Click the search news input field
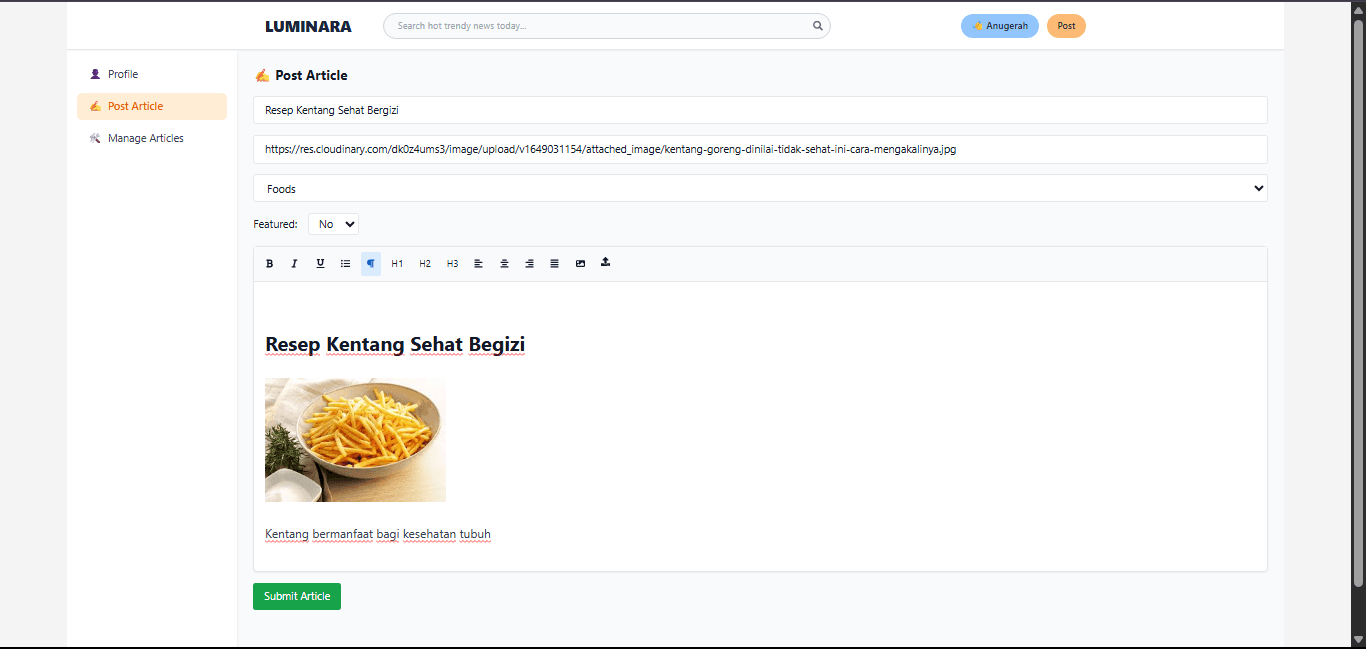Viewport: 1366px width, 649px height. click(600, 26)
